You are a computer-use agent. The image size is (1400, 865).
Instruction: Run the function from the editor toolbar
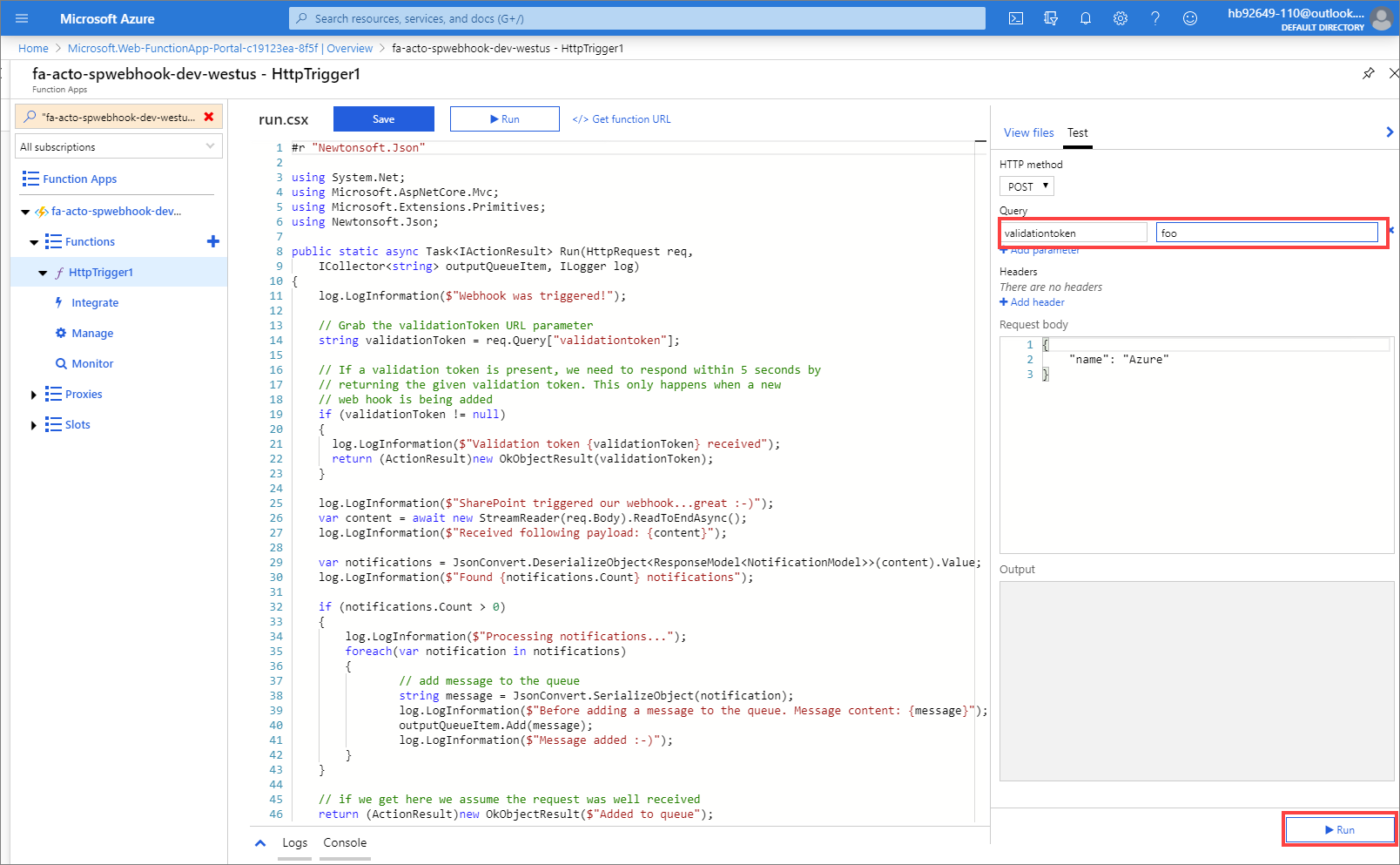[x=505, y=119]
